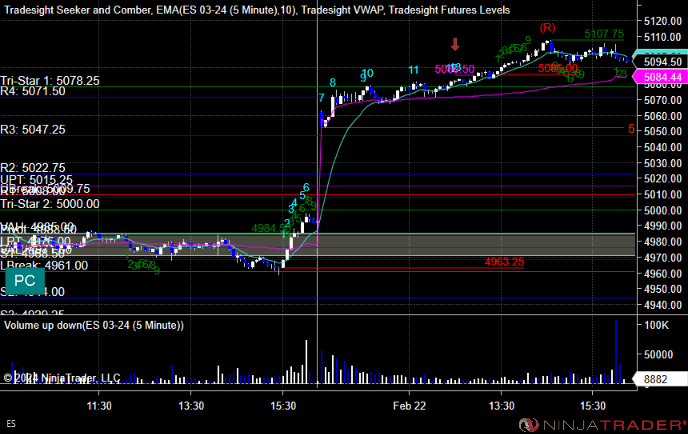
Task: Click the teal PC button
Action: pos(25,281)
